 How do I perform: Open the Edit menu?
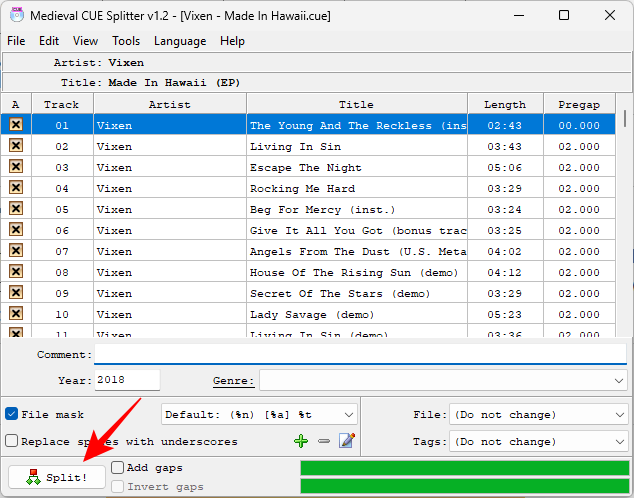[49, 41]
